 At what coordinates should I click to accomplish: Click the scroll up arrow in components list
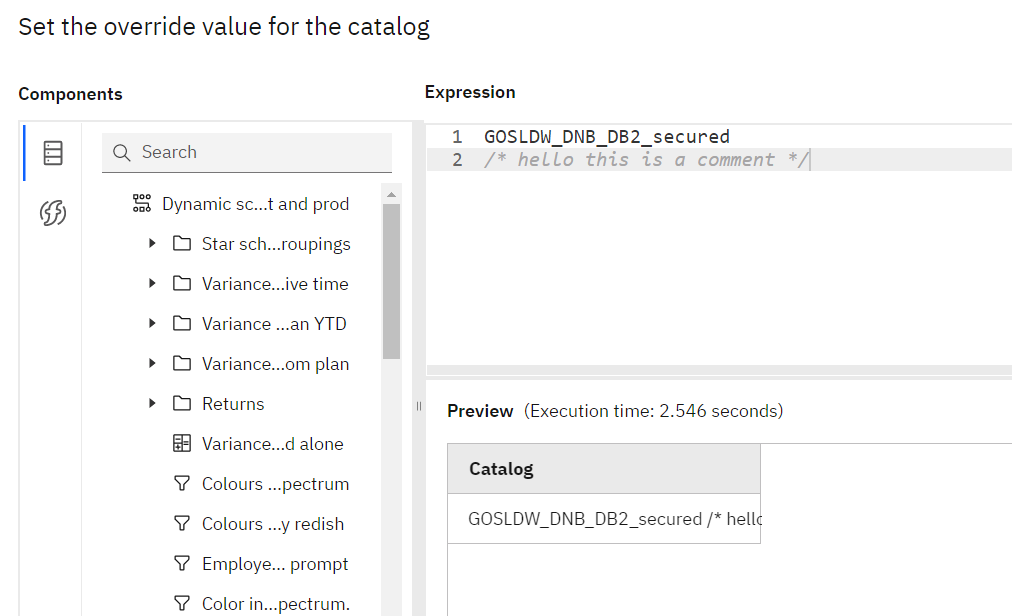pyautogui.click(x=391, y=194)
